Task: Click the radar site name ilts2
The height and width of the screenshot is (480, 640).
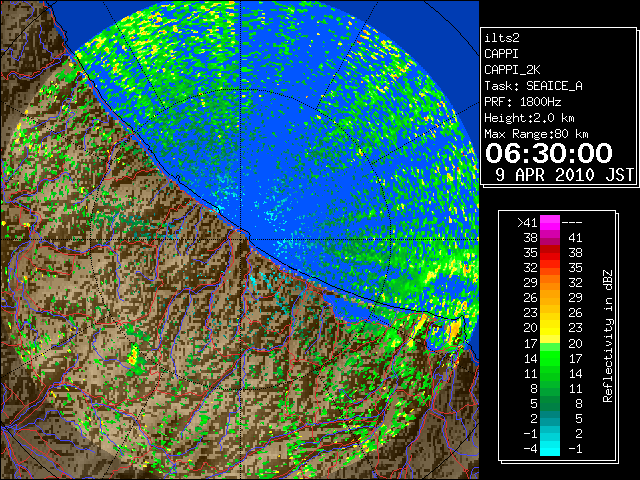Action: pos(502,38)
